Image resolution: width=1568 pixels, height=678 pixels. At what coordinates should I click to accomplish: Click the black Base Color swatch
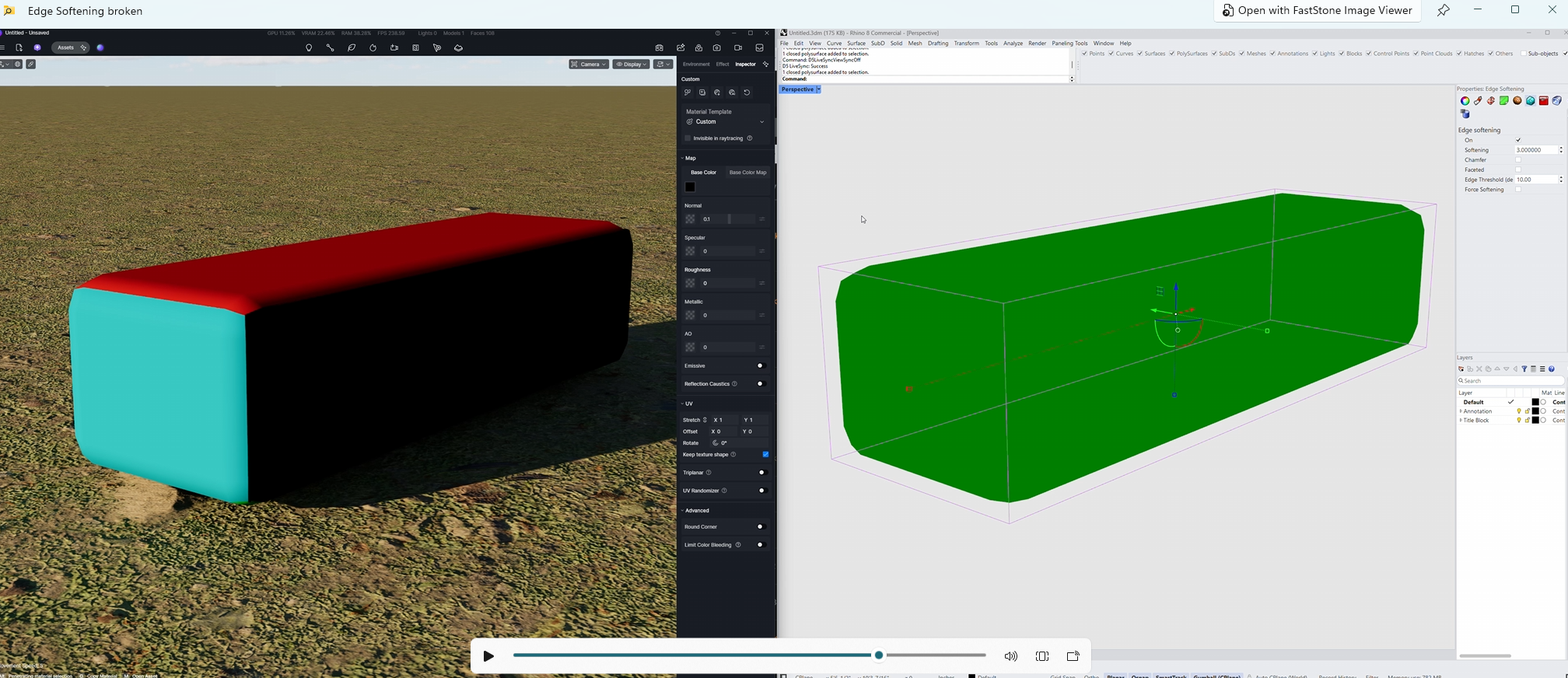pos(690,187)
